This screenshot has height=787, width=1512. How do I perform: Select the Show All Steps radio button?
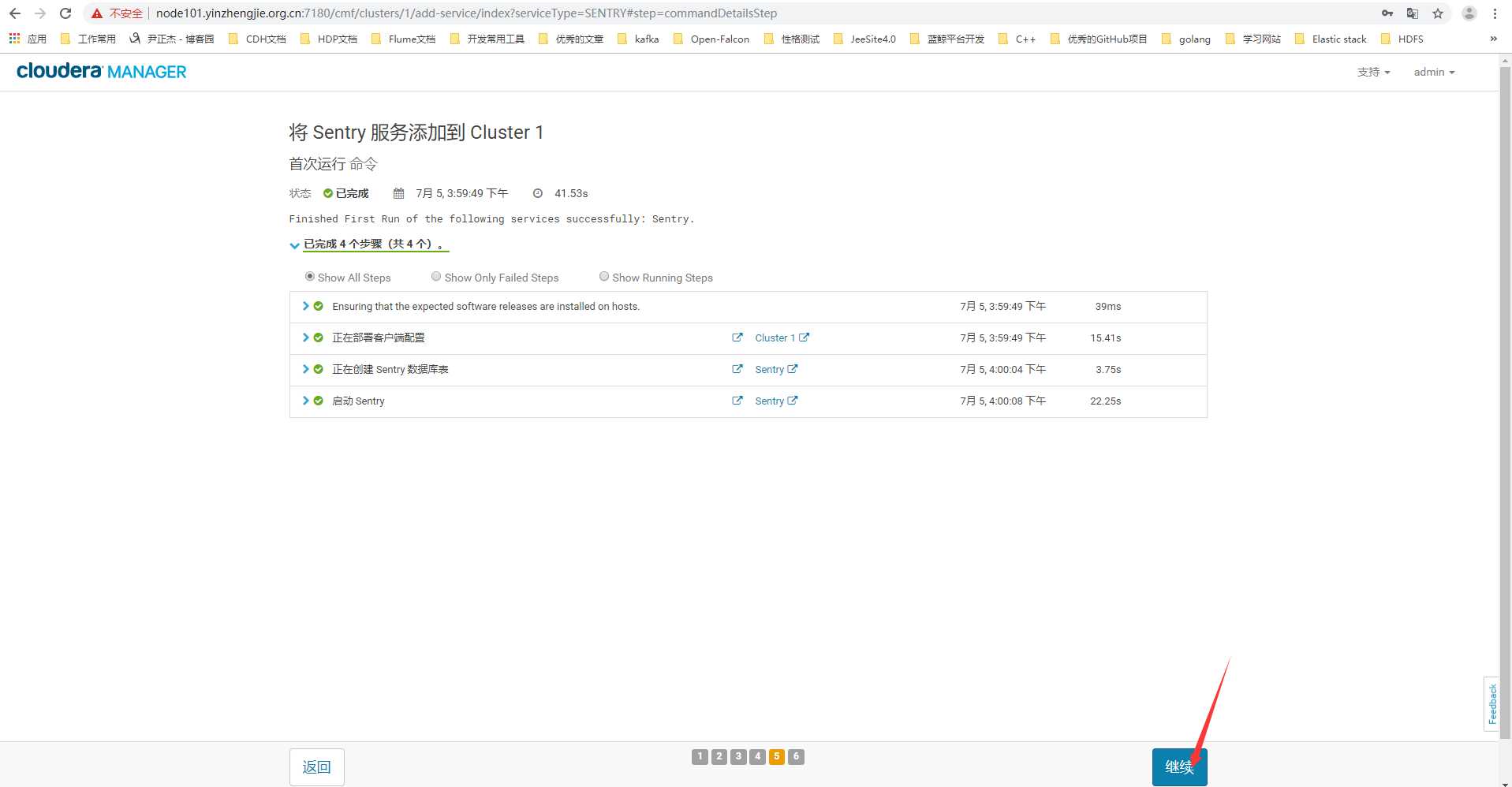310,277
